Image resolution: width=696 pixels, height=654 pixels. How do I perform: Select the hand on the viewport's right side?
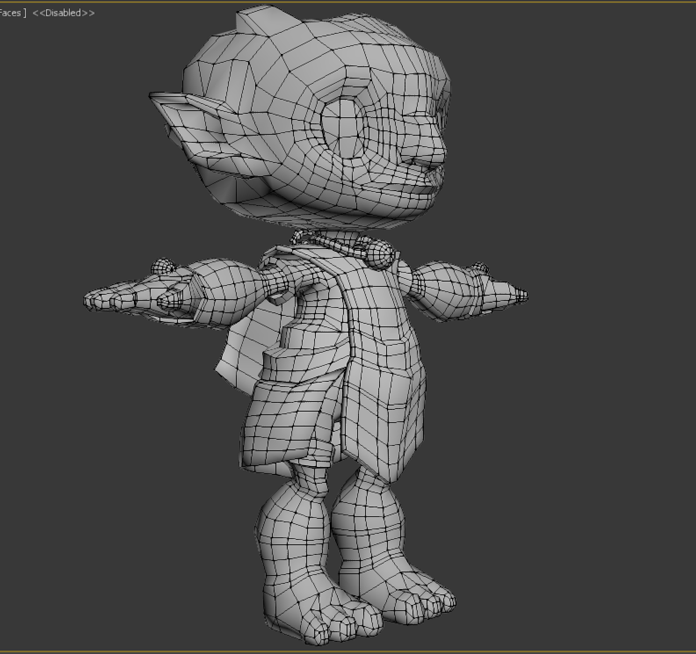(x=500, y=290)
